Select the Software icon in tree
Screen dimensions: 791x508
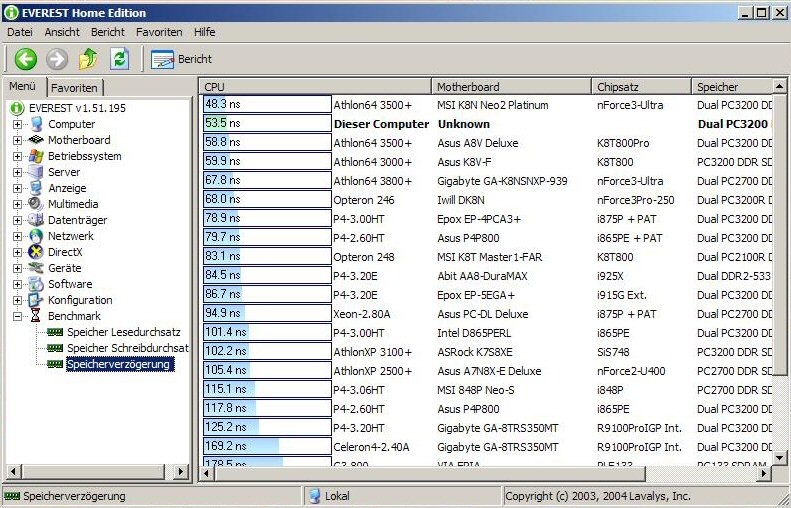click(36, 284)
